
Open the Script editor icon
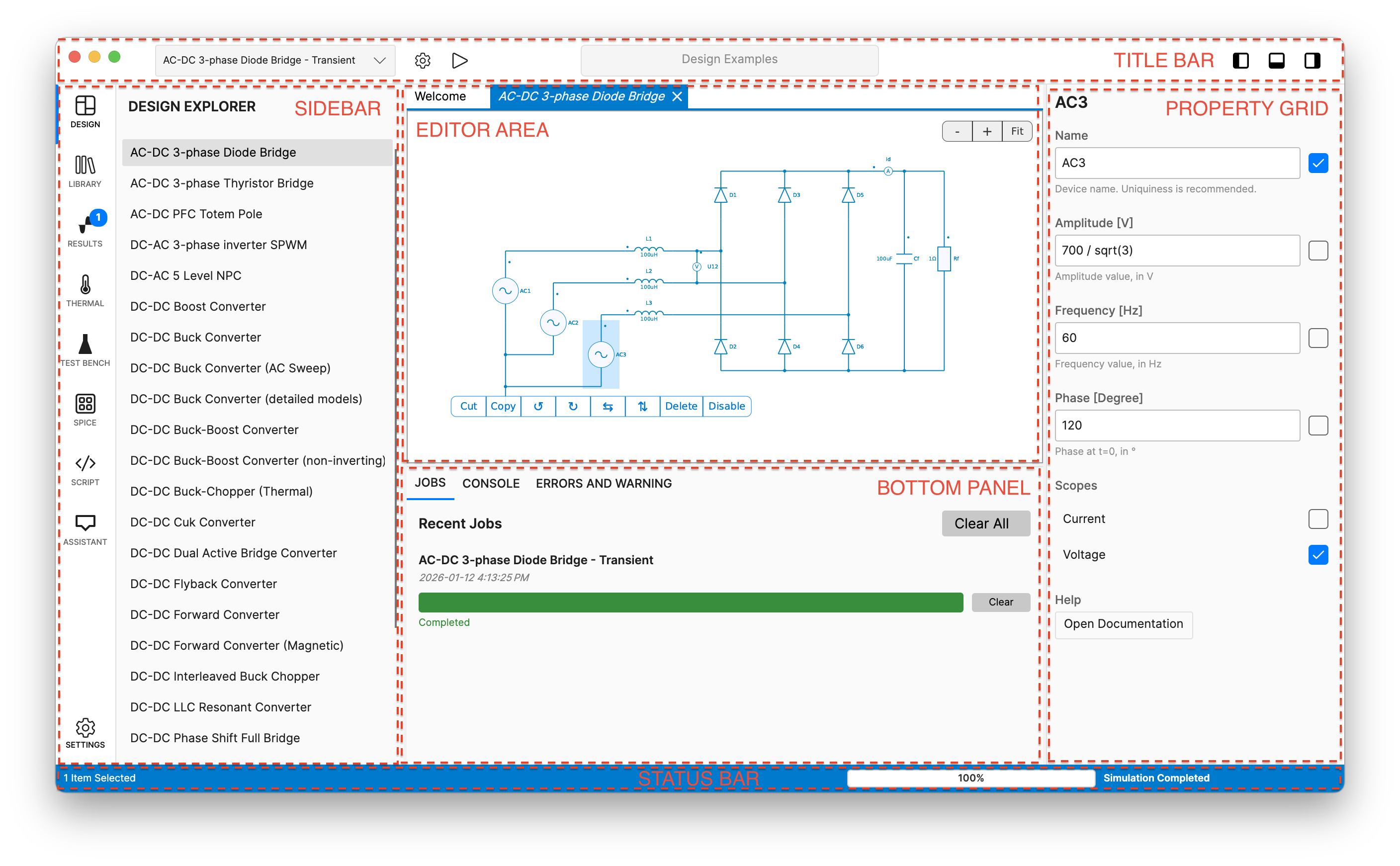click(x=85, y=469)
